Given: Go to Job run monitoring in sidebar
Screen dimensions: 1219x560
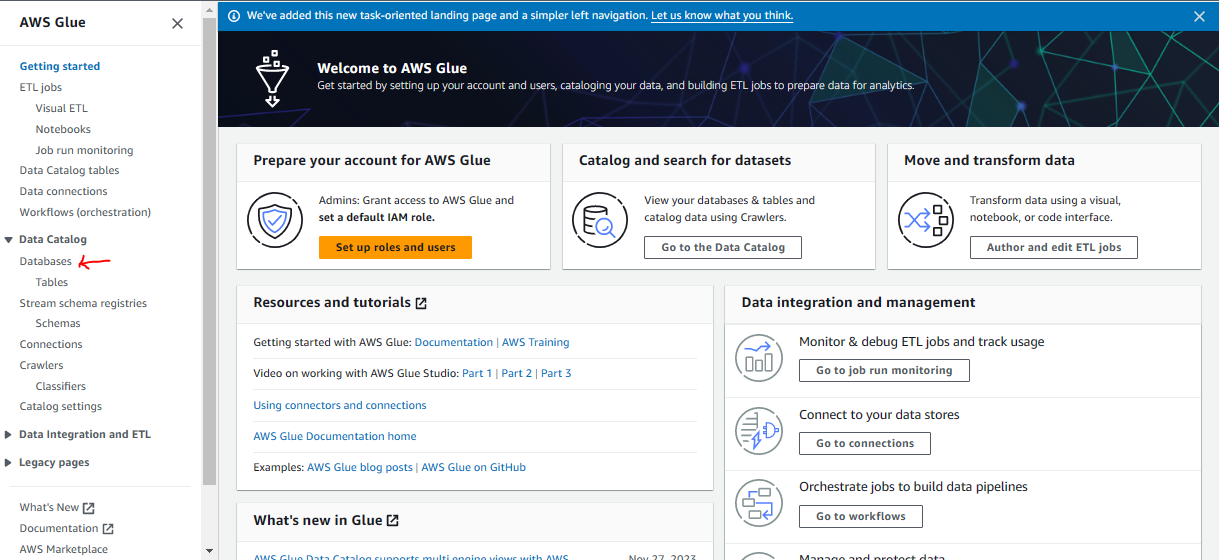Looking at the screenshot, I should 84,150.
